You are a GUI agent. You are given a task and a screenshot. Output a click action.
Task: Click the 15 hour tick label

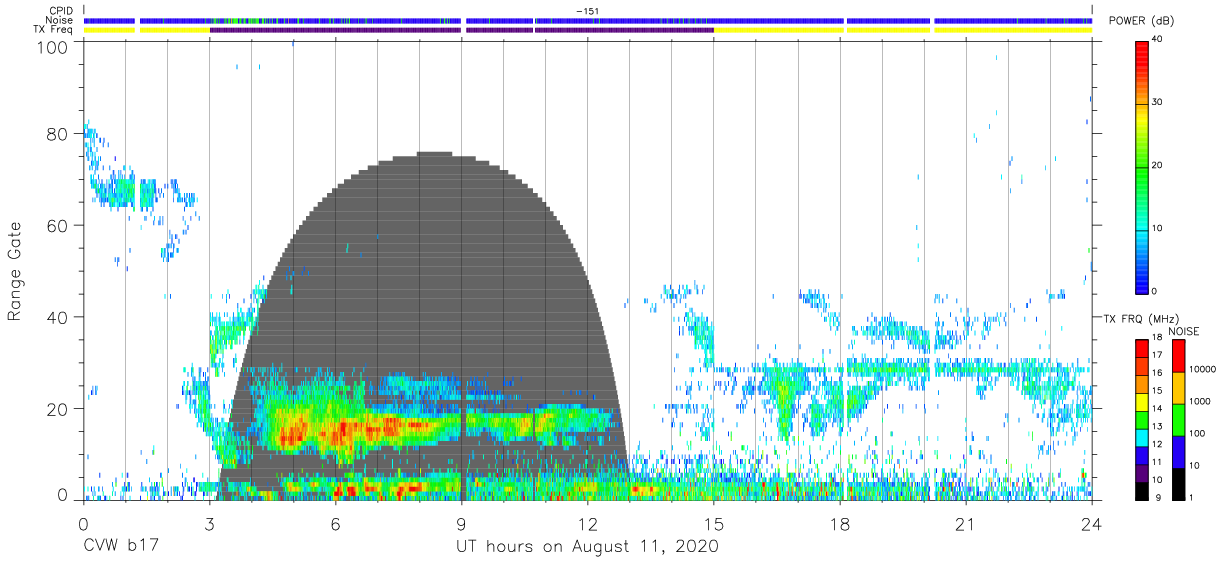click(714, 524)
